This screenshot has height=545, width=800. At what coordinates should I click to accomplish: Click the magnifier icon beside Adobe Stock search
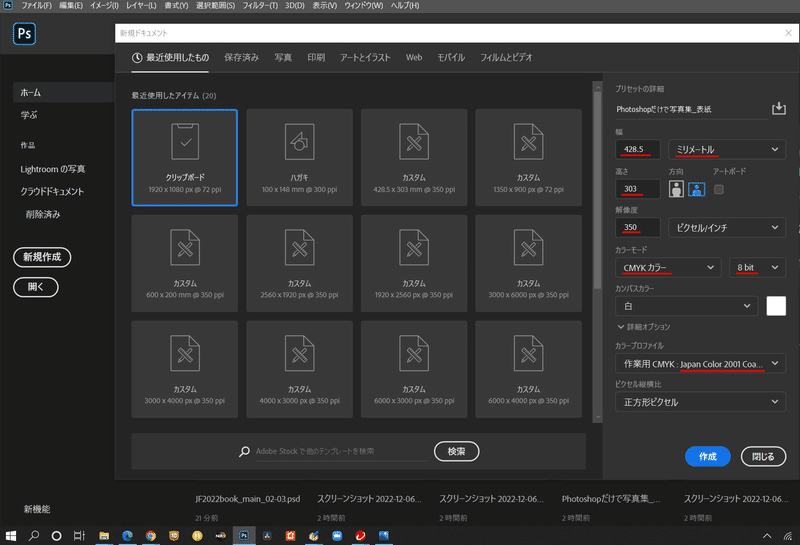(x=244, y=451)
